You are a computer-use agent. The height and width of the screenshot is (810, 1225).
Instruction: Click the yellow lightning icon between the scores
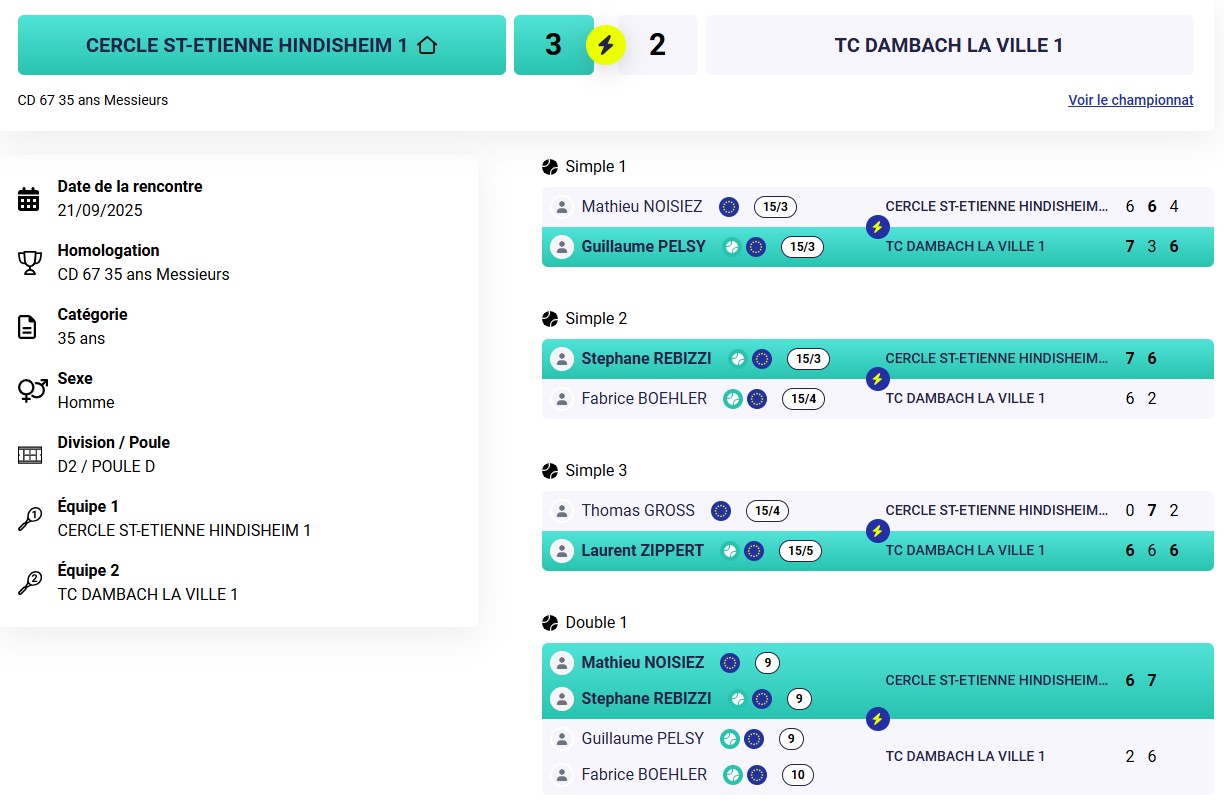pyautogui.click(x=605, y=45)
